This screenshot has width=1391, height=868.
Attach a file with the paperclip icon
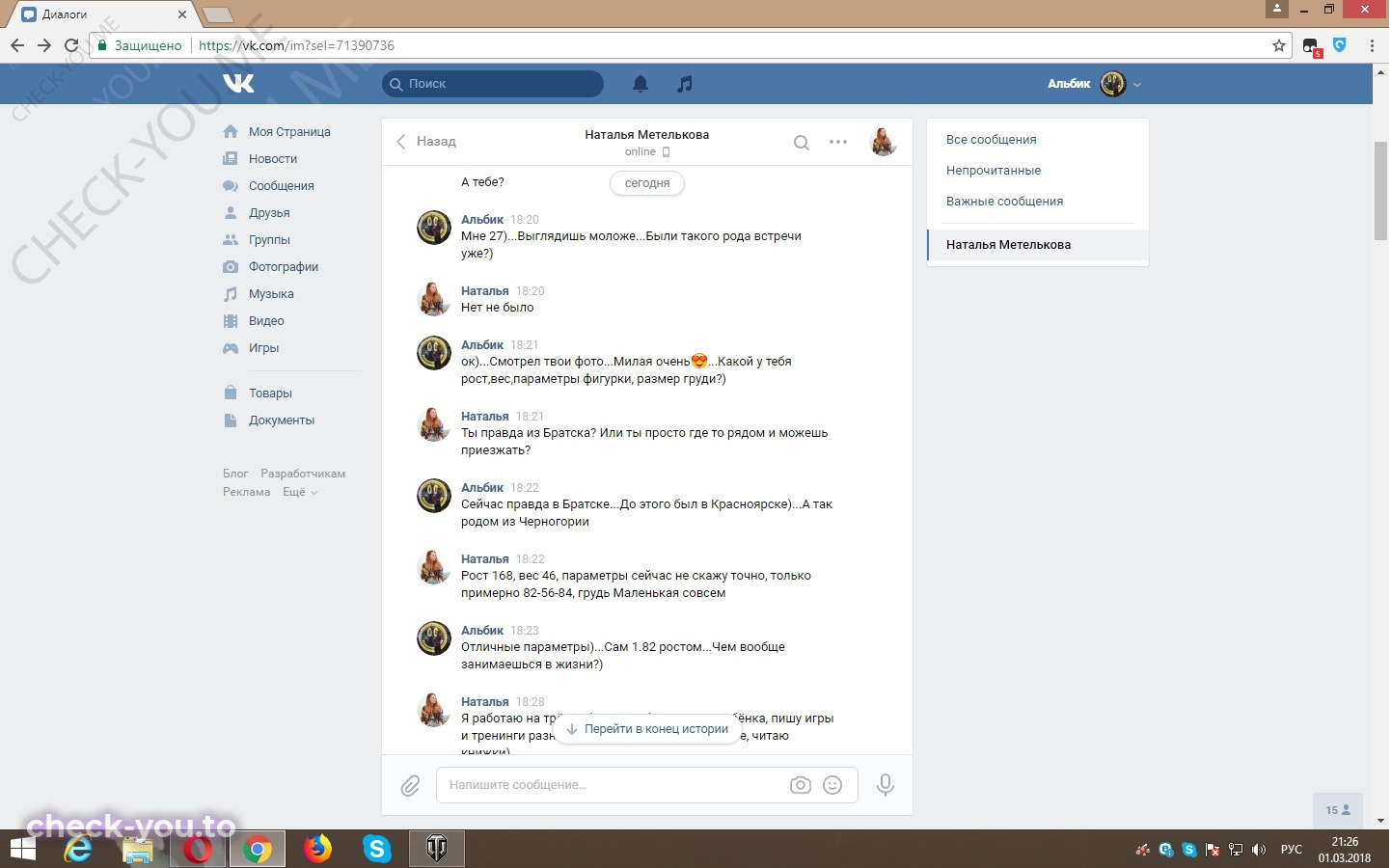point(410,786)
